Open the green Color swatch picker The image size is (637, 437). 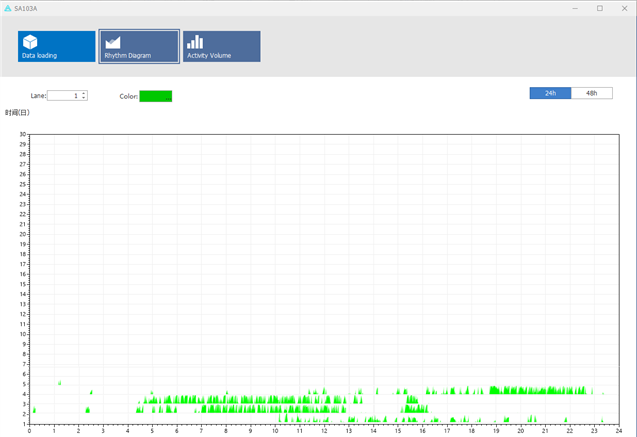pos(155,96)
